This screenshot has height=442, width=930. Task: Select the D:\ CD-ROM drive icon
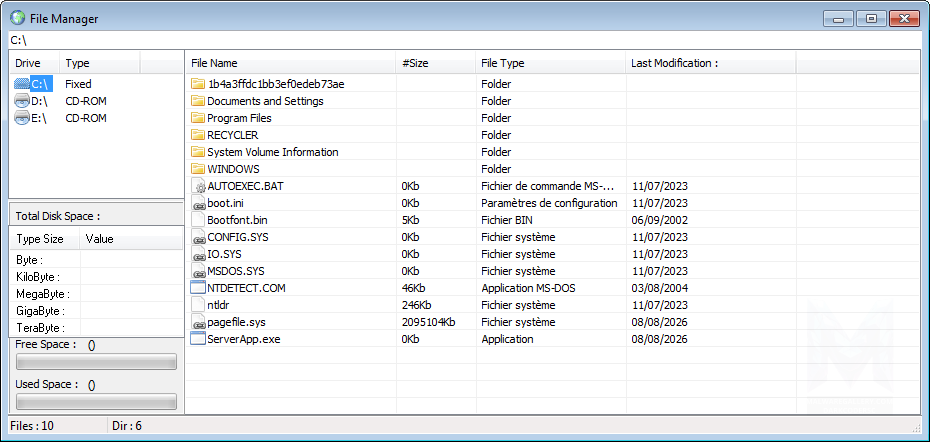pos(21,101)
